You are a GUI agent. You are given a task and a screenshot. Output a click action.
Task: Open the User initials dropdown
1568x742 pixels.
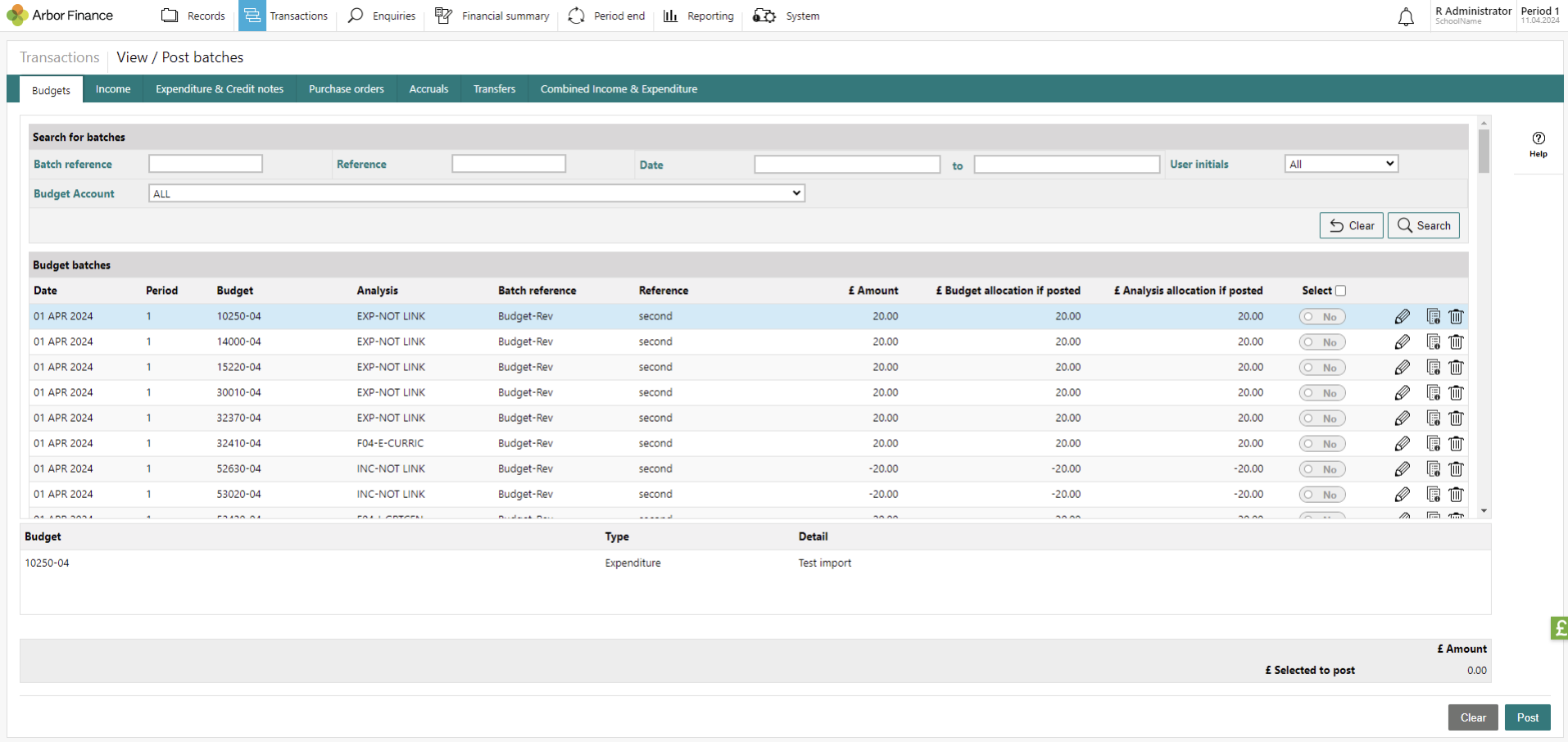1341,164
